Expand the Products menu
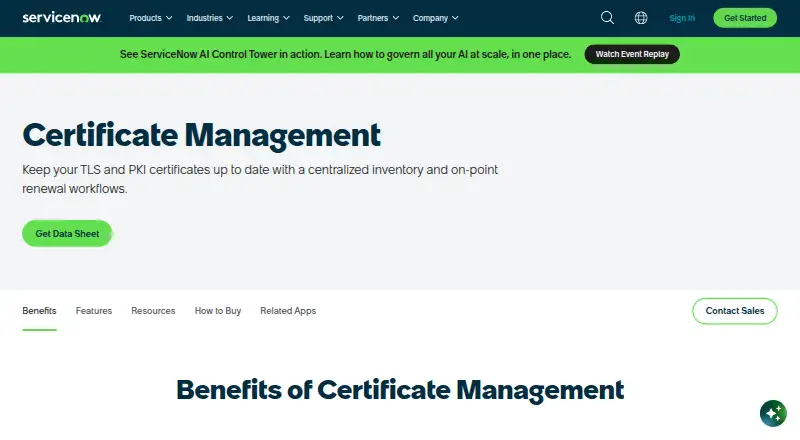This screenshot has height=440, width=800. click(151, 18)
